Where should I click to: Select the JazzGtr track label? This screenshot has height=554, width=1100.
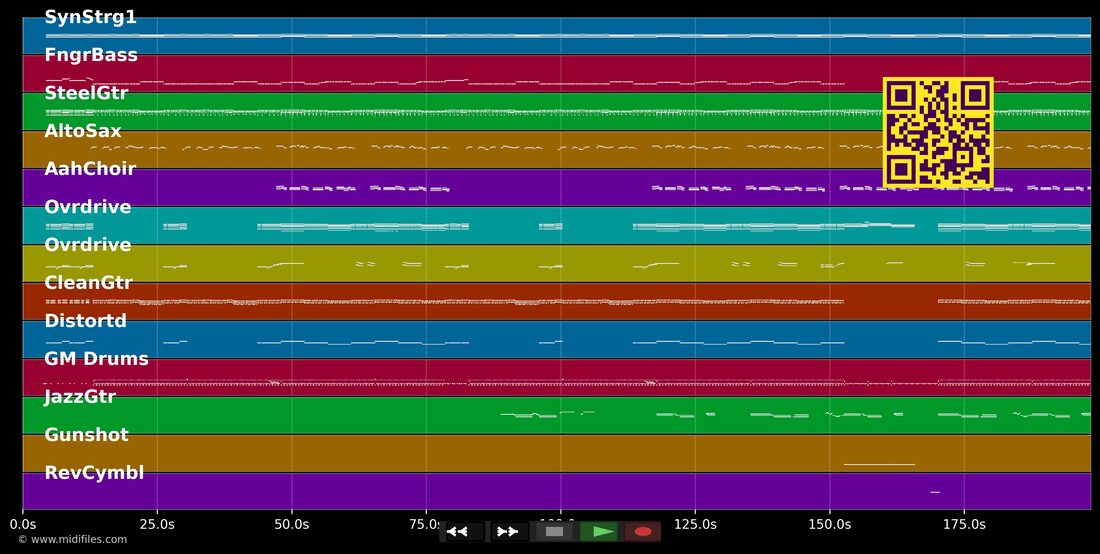(x=80, y=397)
